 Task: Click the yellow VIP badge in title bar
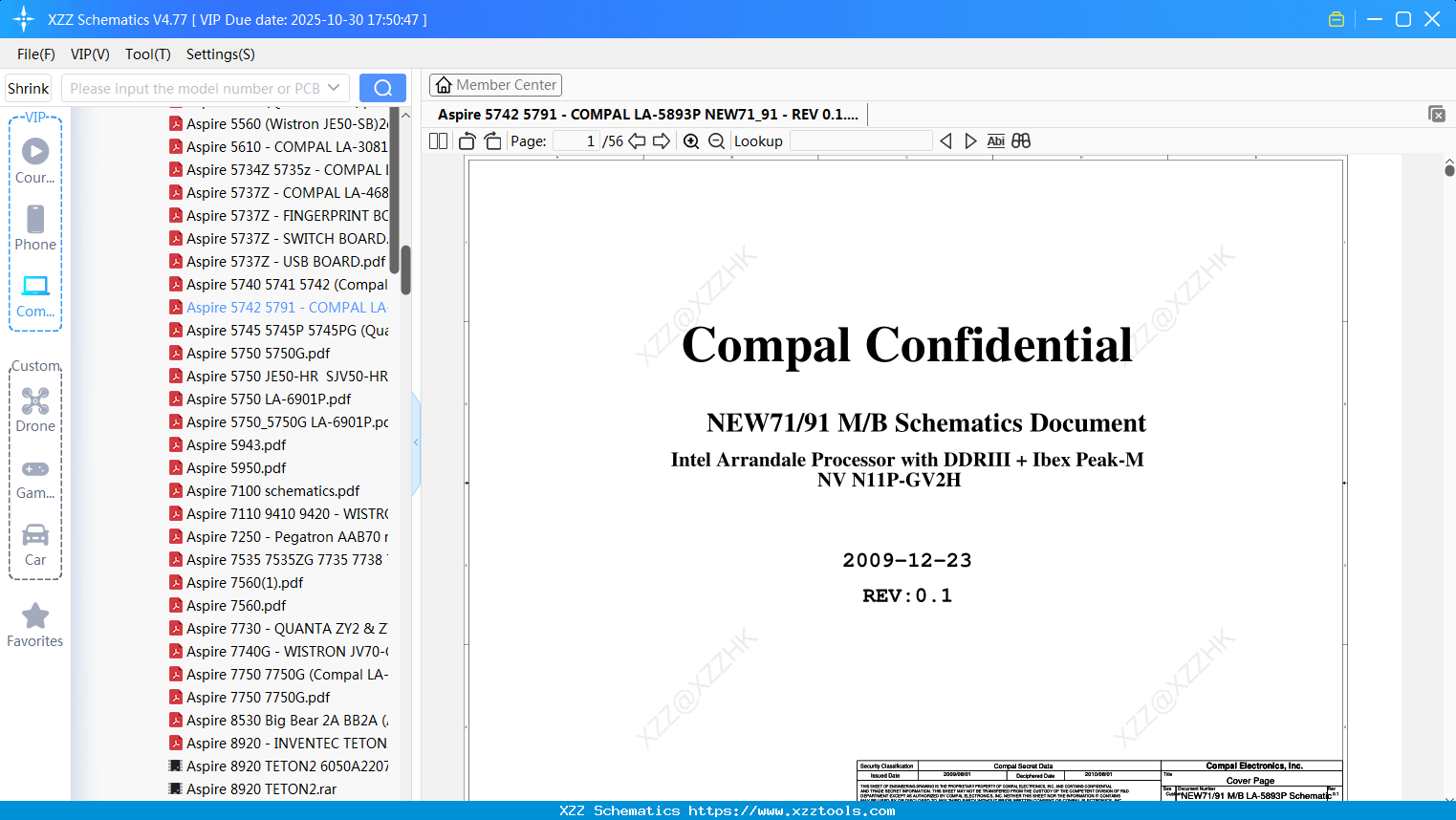coord(1336,19)
